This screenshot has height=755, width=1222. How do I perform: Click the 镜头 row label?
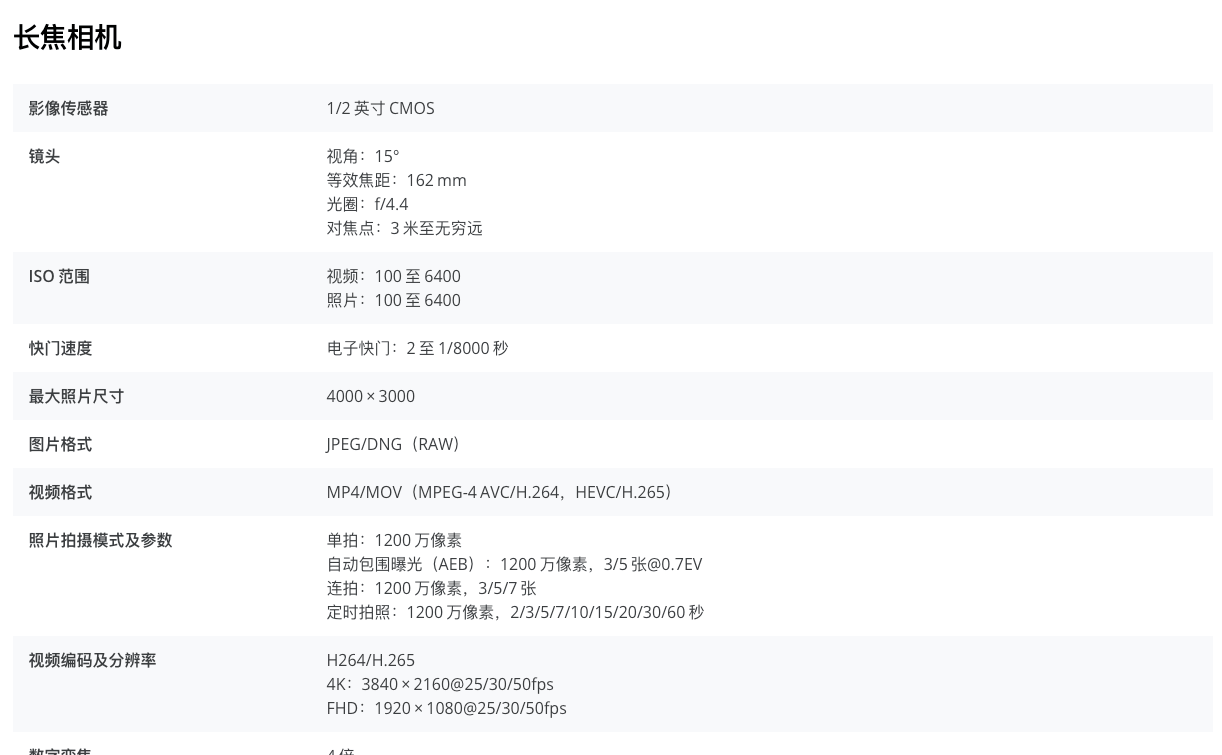point(44,156)
